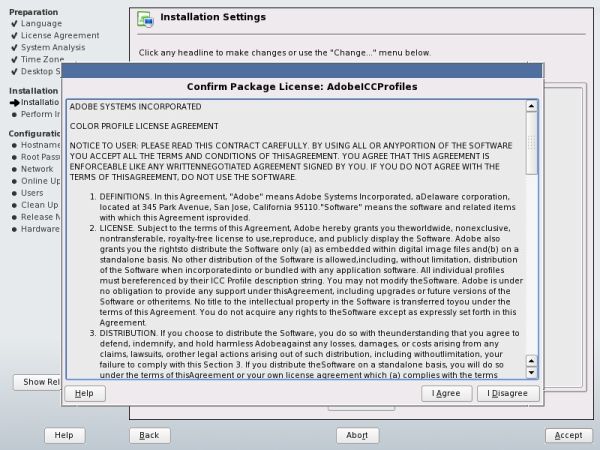Click the System Analysis checkmark icon
Screen dimensions: 600x450
pos(14,47)
